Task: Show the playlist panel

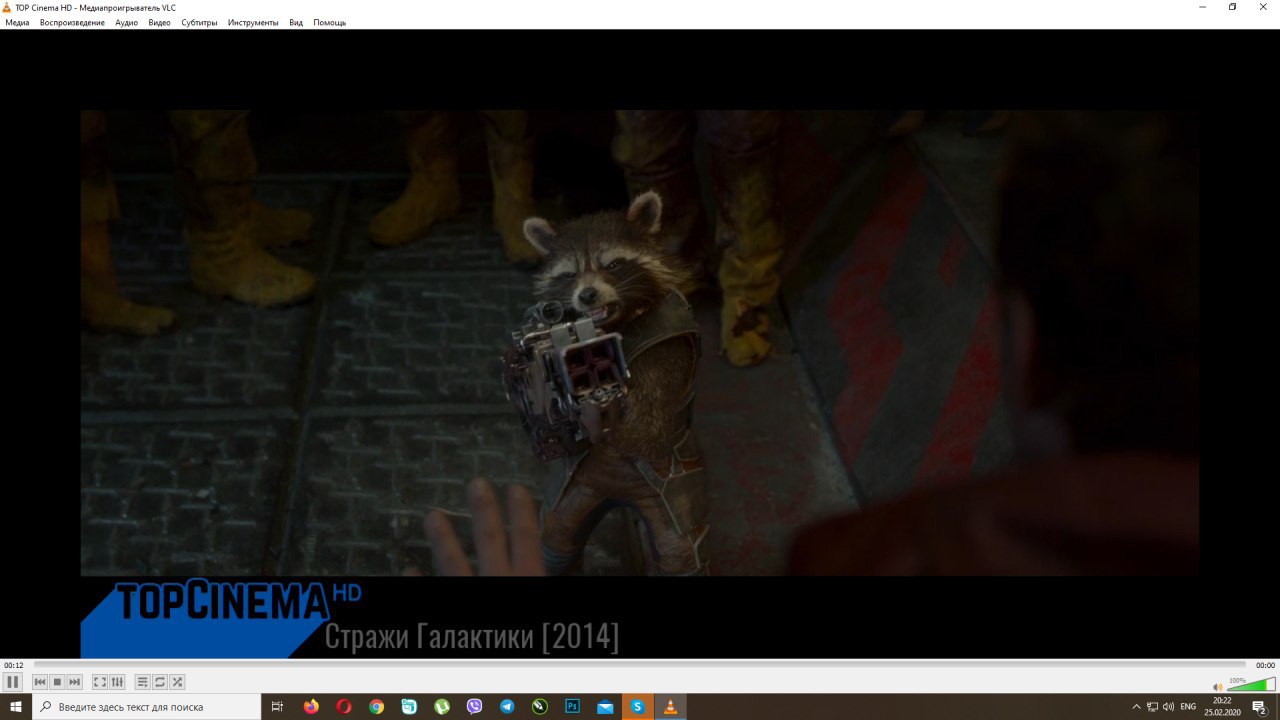Action: click(x=142, y=682)
